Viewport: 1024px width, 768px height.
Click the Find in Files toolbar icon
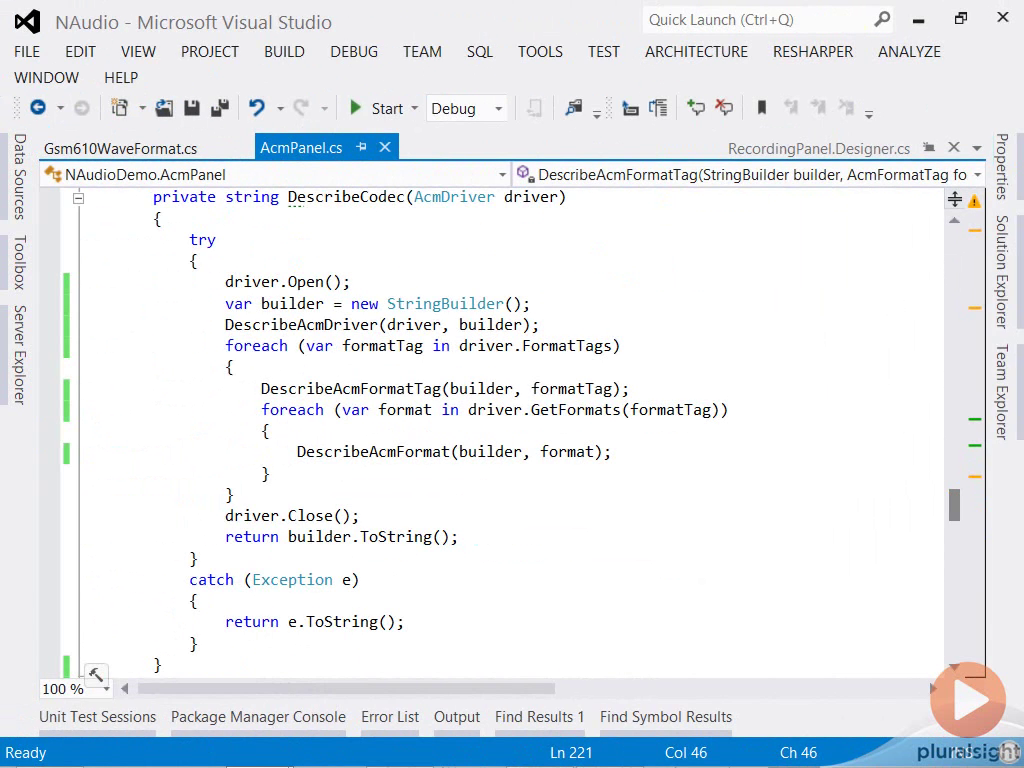pos(573,108)
